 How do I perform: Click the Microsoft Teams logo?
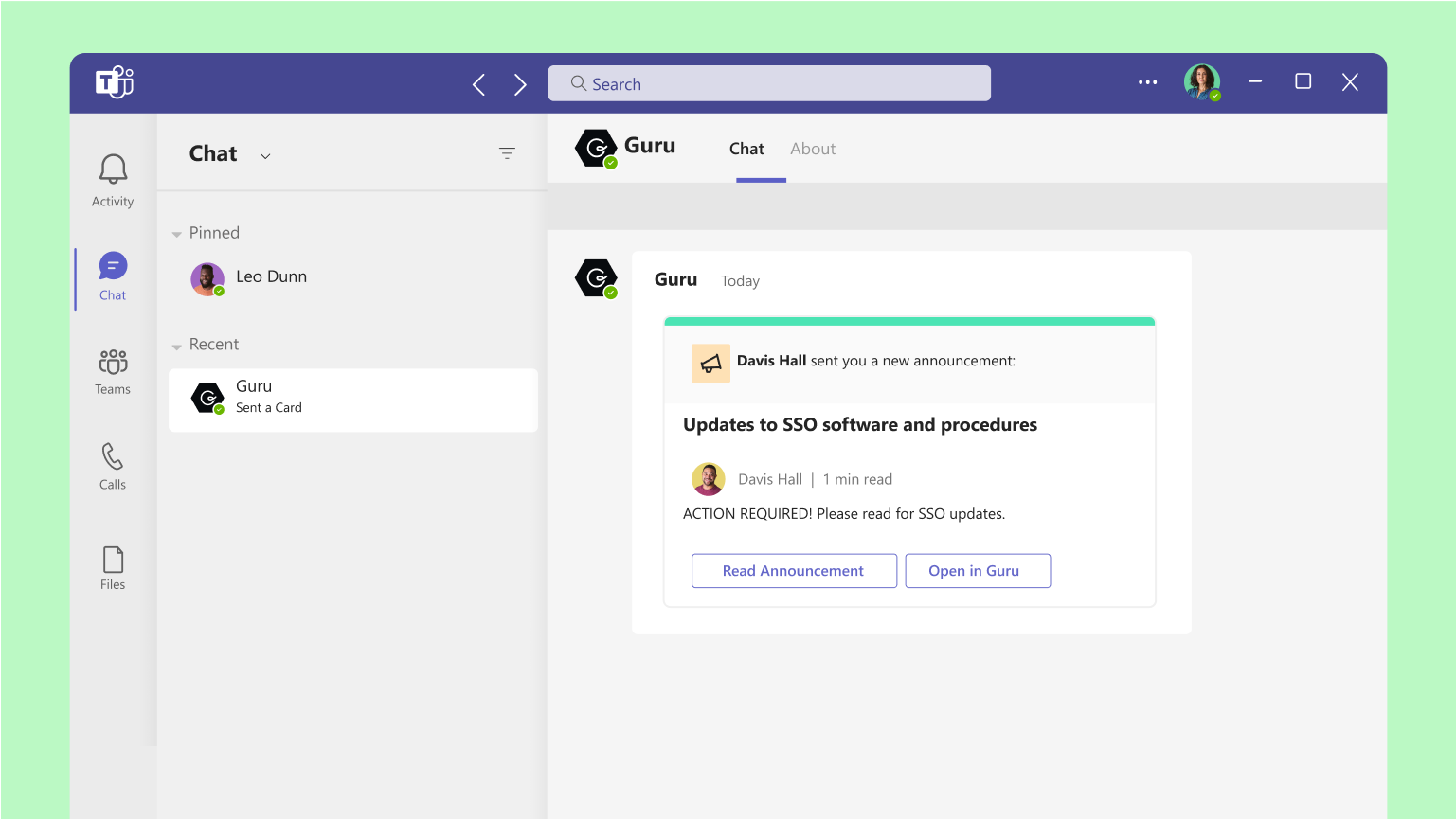pyautogui.click(x=115, y=82)
